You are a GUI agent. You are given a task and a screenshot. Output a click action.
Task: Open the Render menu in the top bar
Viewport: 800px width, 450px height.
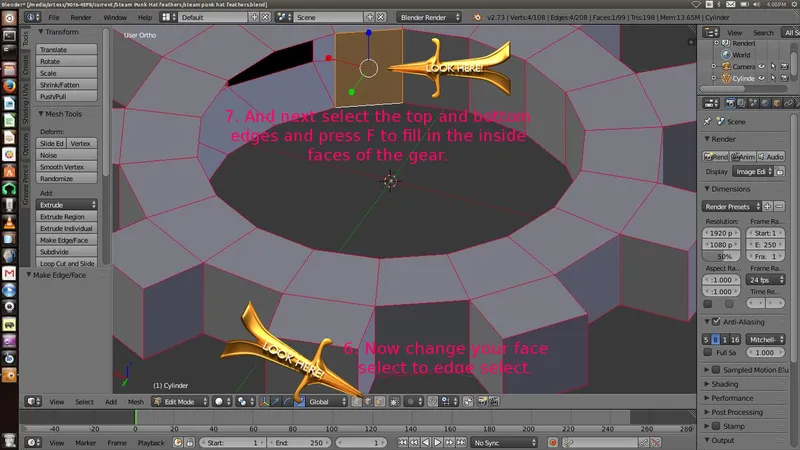83,18
